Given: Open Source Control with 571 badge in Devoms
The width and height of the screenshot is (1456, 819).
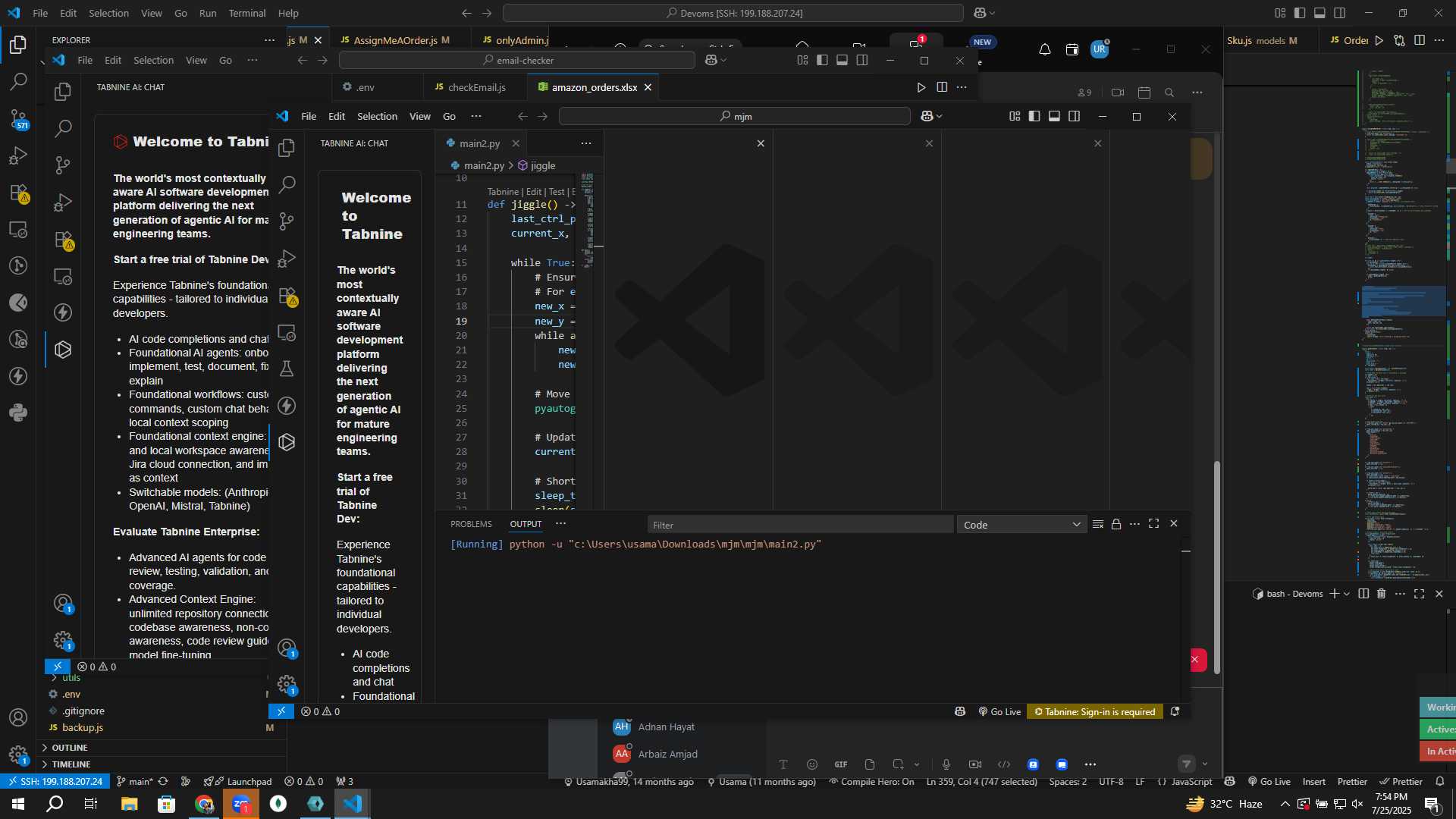Looking at the screenshot, I should (18, 118).
